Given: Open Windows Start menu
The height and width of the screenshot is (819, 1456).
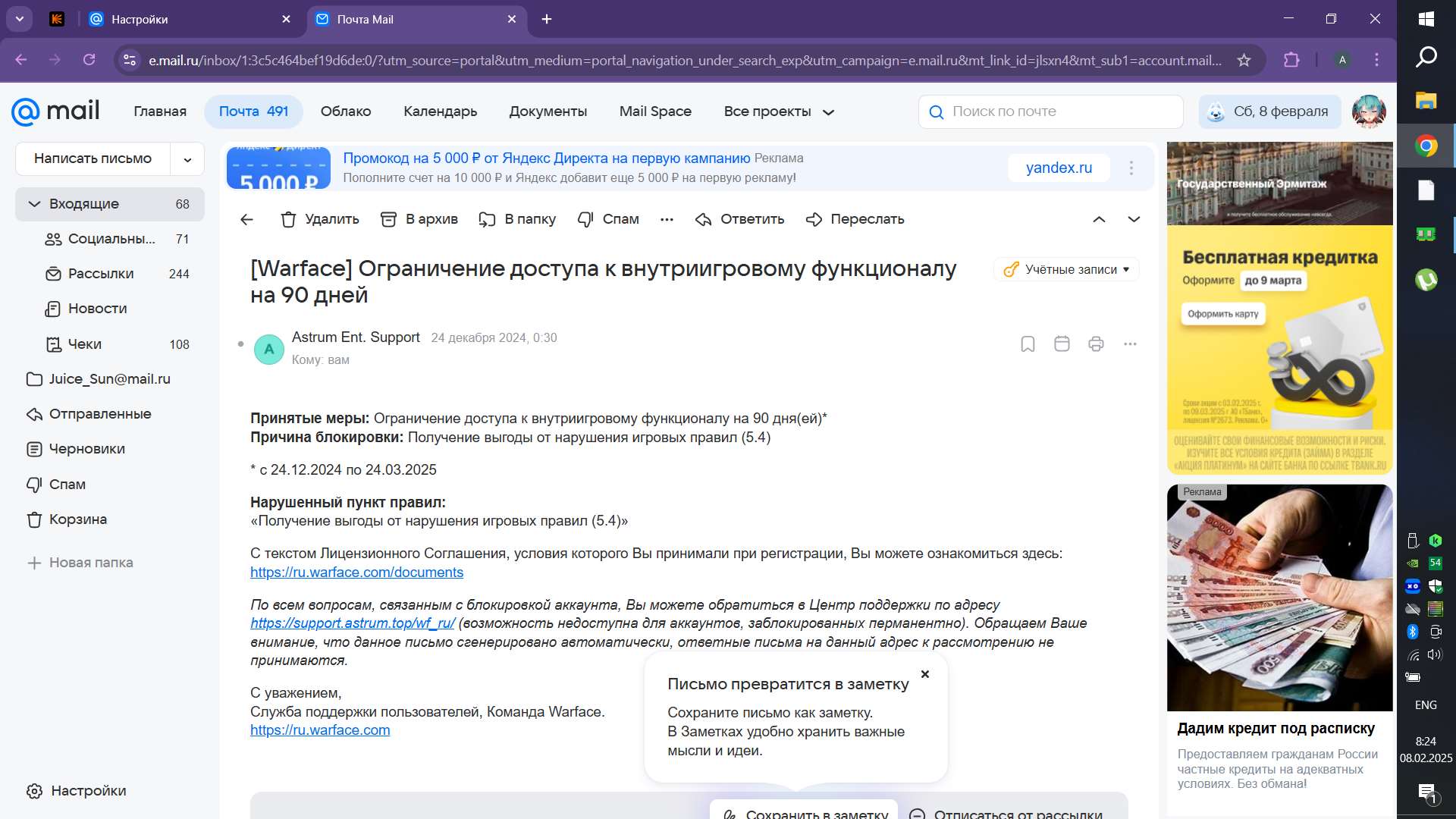Looking at the screenshot, I should pos(1426,19).
